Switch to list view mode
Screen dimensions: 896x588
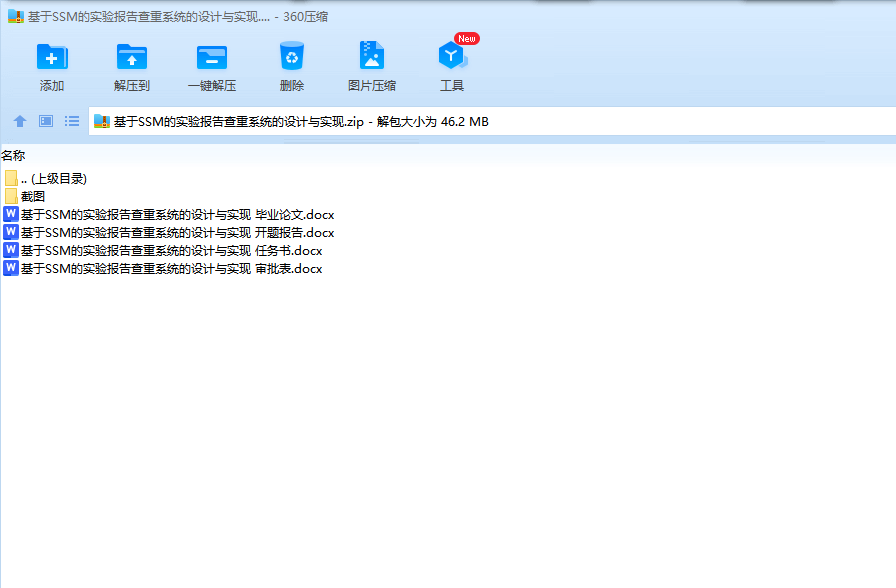click(x=72, y=121)
